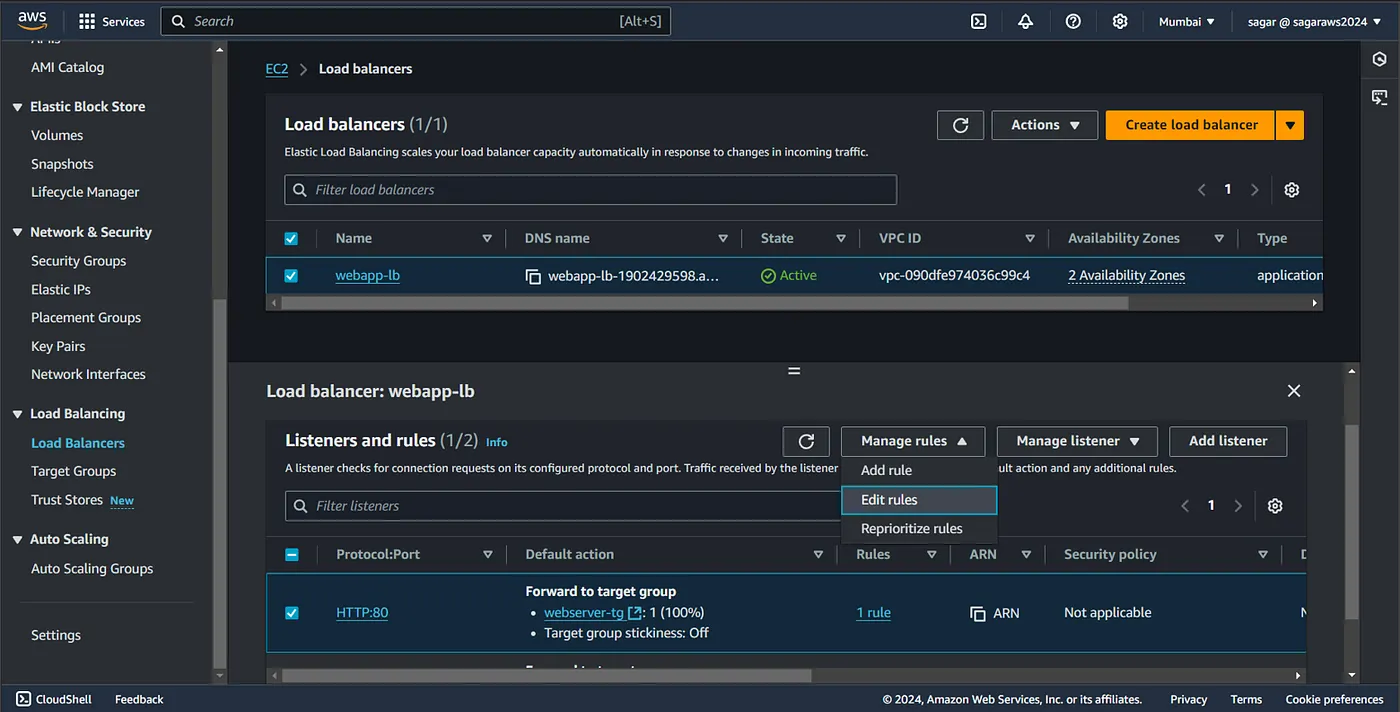Click Create load balancer button

tap(1191, 125)
